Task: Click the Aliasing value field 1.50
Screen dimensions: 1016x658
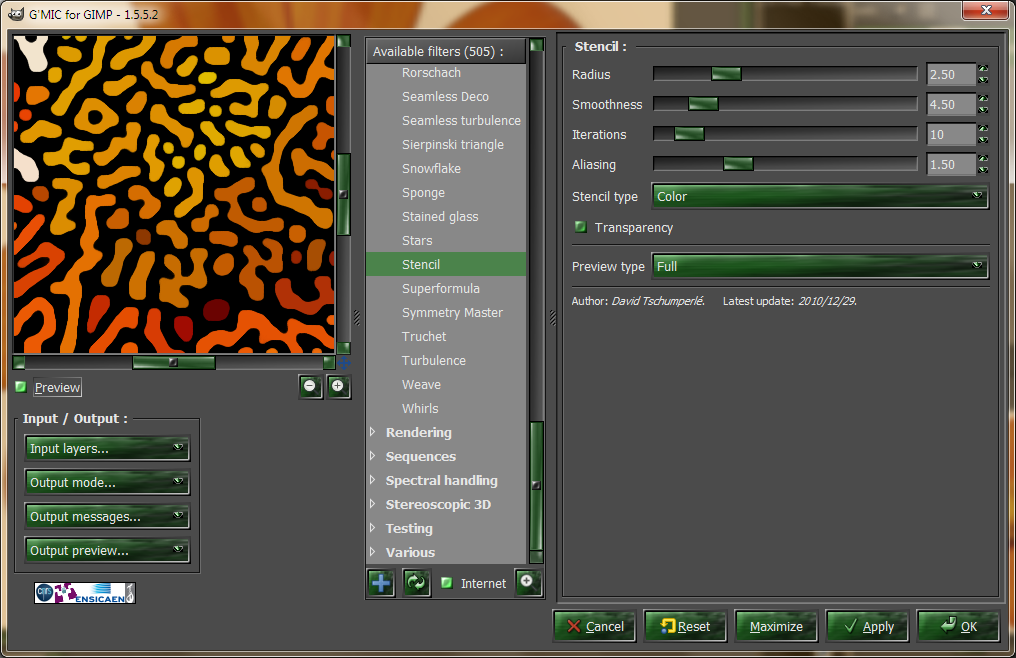Action: (x=951, y=164)
